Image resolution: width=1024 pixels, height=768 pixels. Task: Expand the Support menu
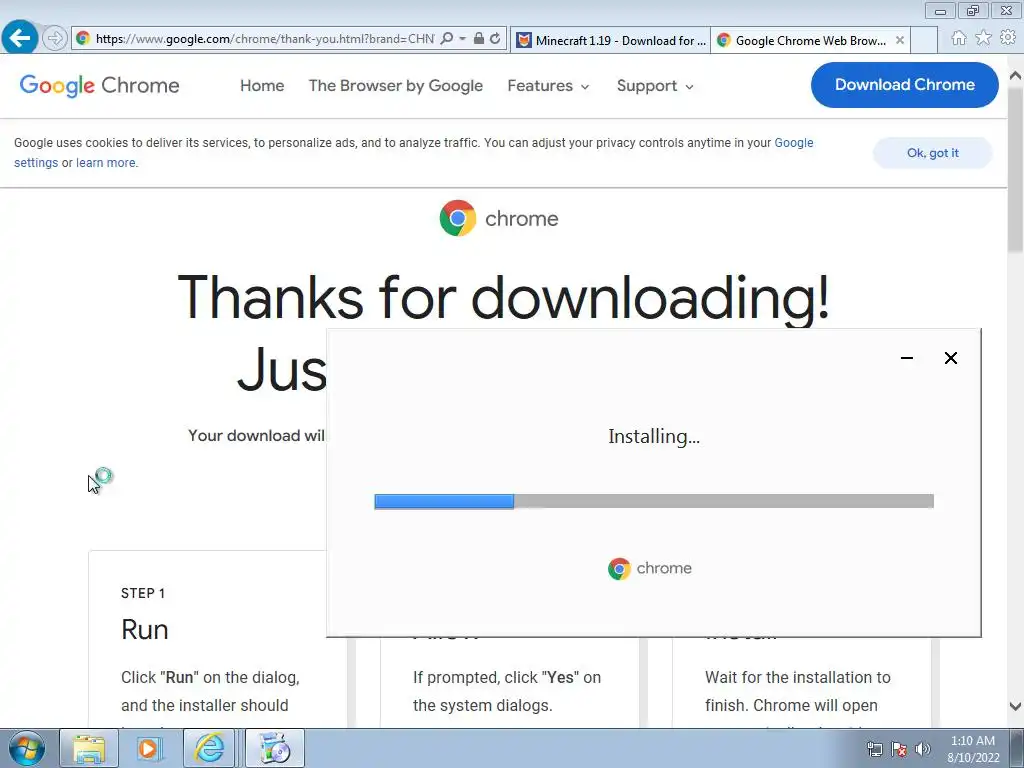click(x=655, y=86)
